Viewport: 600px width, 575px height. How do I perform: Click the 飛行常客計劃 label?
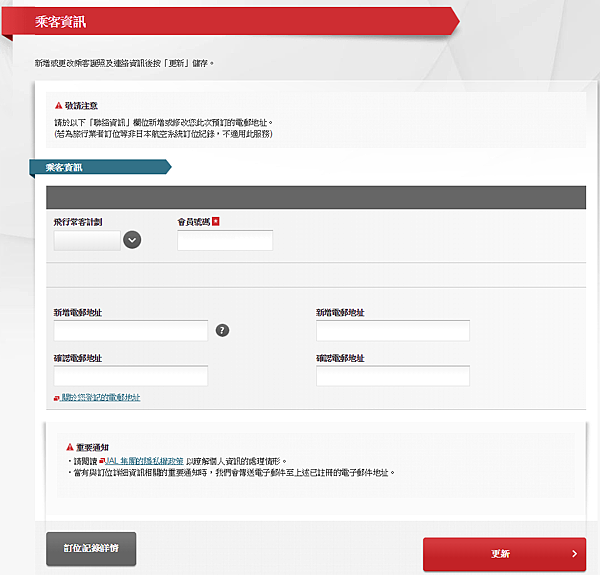pos(78,222)
